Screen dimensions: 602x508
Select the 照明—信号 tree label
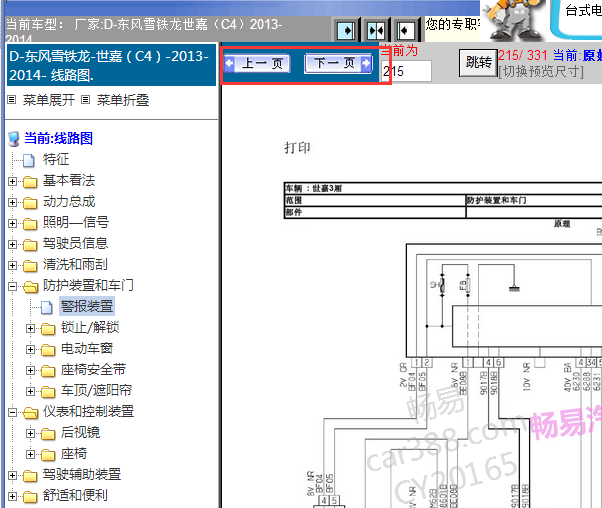(76, 222)
